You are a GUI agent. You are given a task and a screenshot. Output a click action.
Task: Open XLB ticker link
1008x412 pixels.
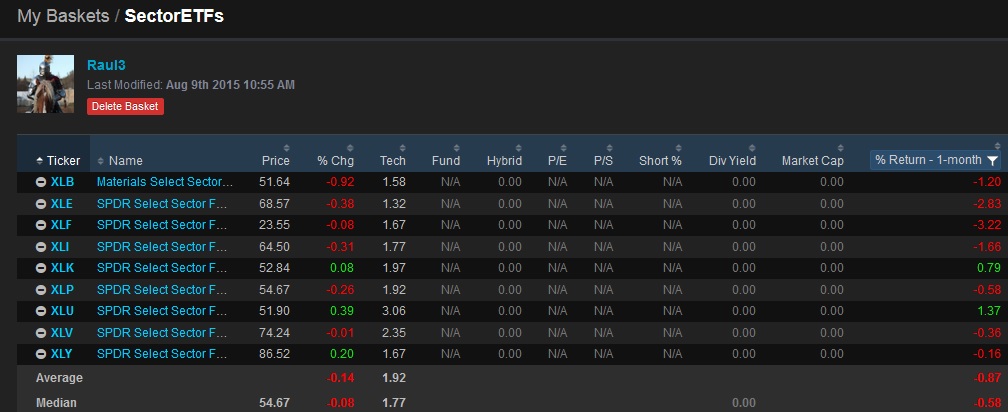[x=62, y=182]
